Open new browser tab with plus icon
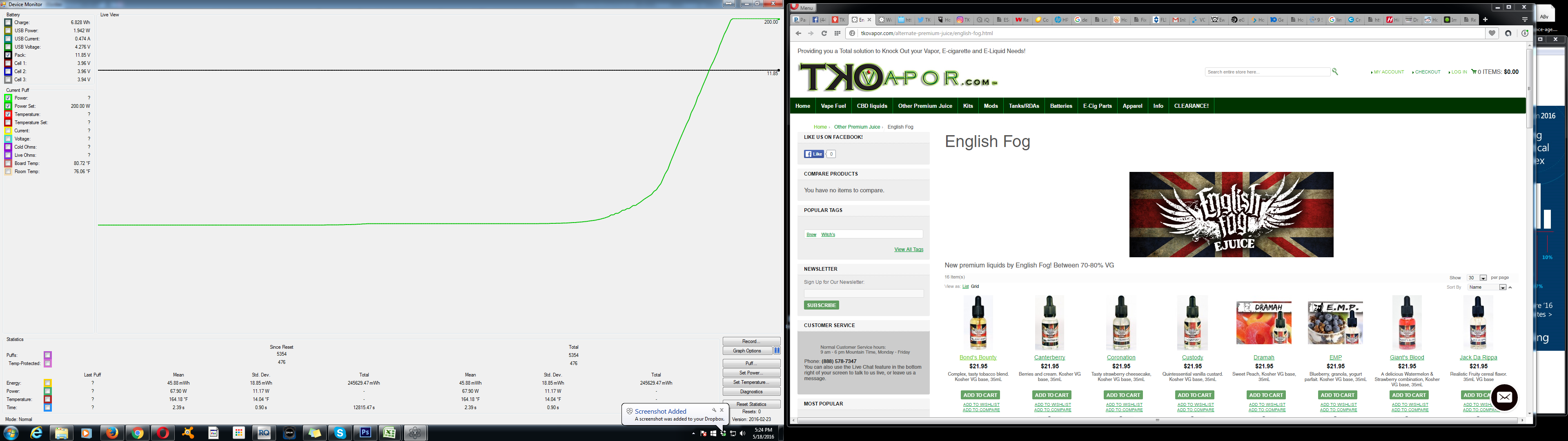Screen dimensions: 1568x441 [x=1485, y=20]
